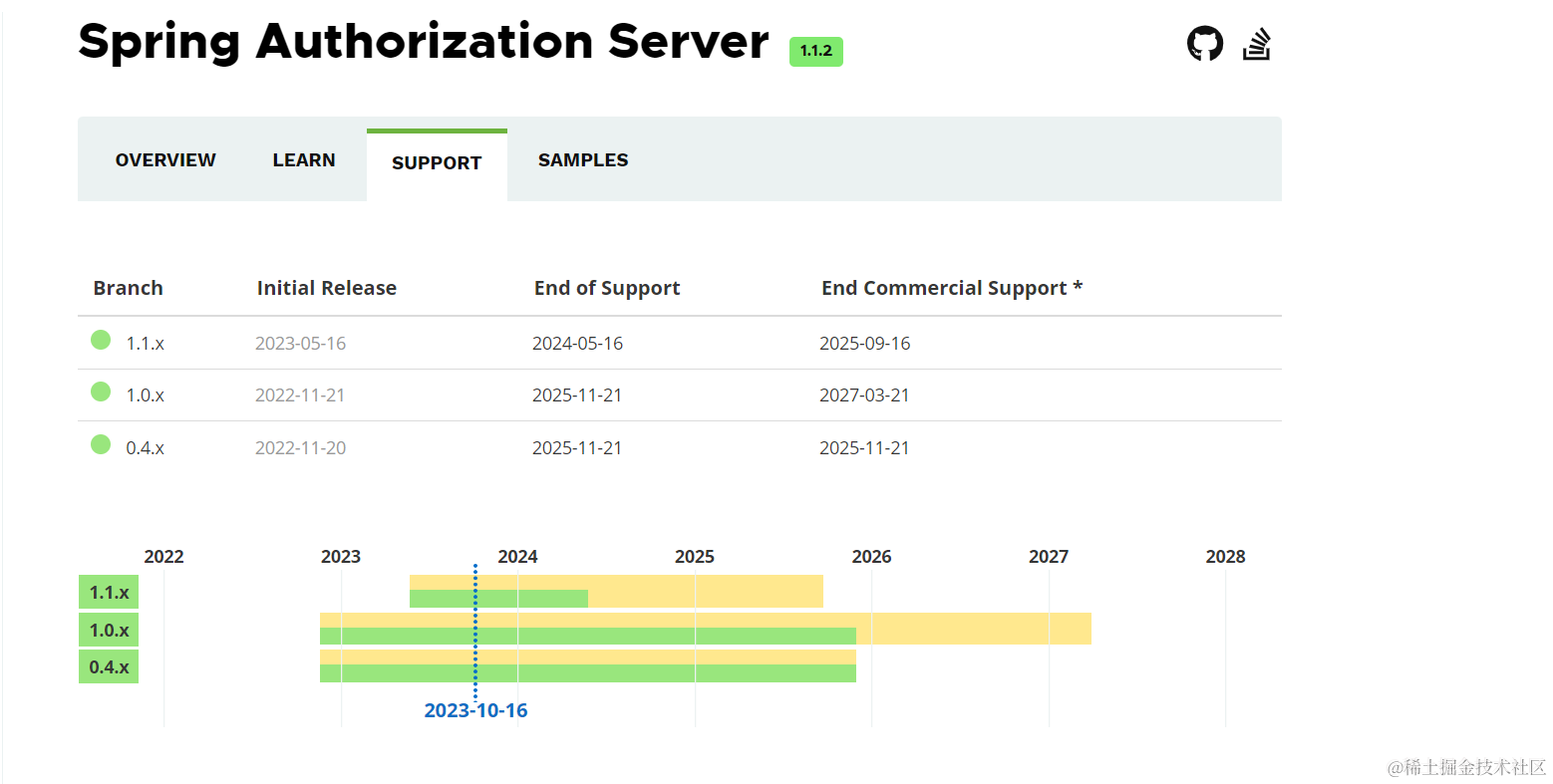Click commercial support date 2025-09-16
Screen dimensions: 1553x784
coord(864,344)
